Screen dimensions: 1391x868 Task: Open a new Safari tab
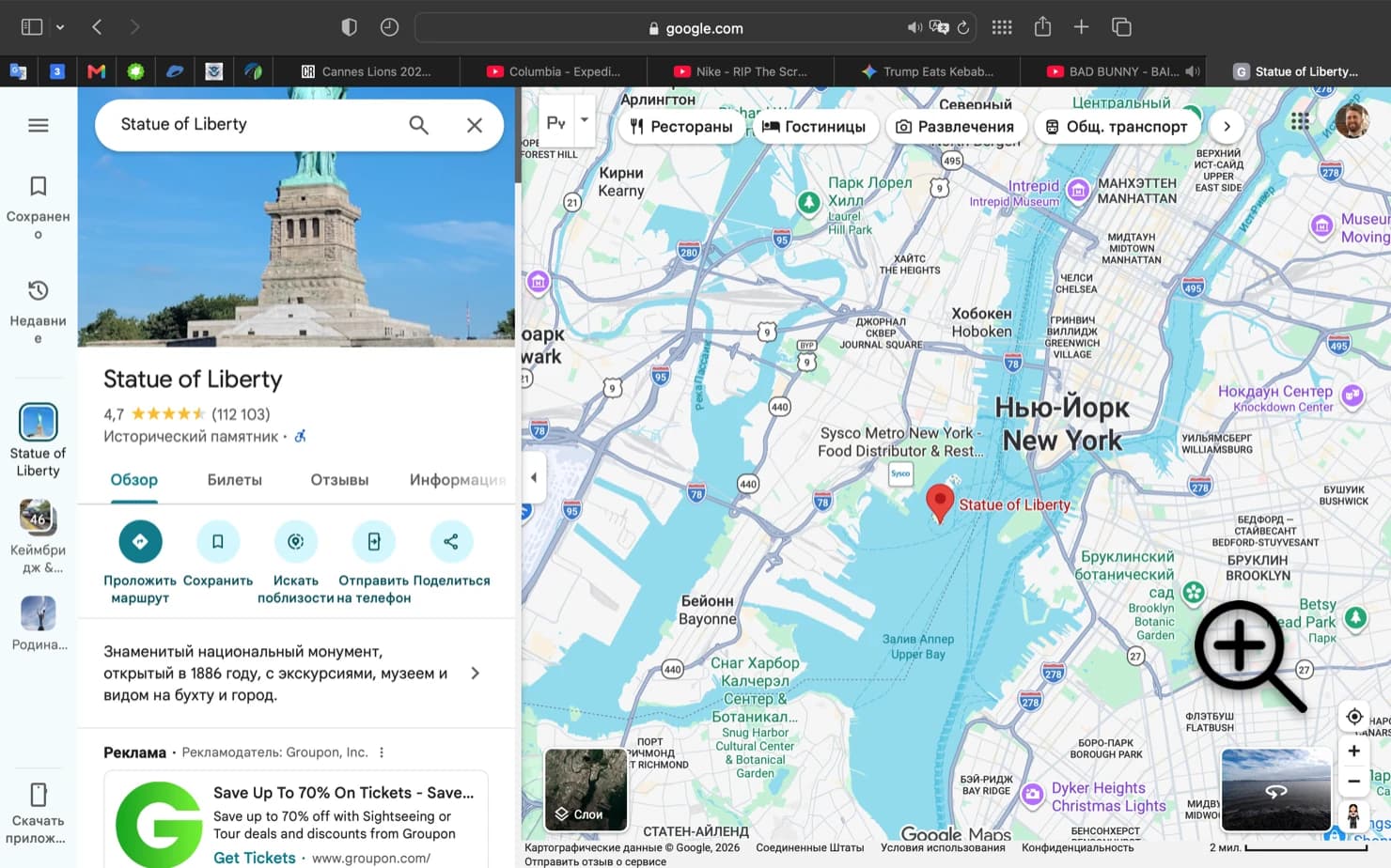(x=1081, y=26)
